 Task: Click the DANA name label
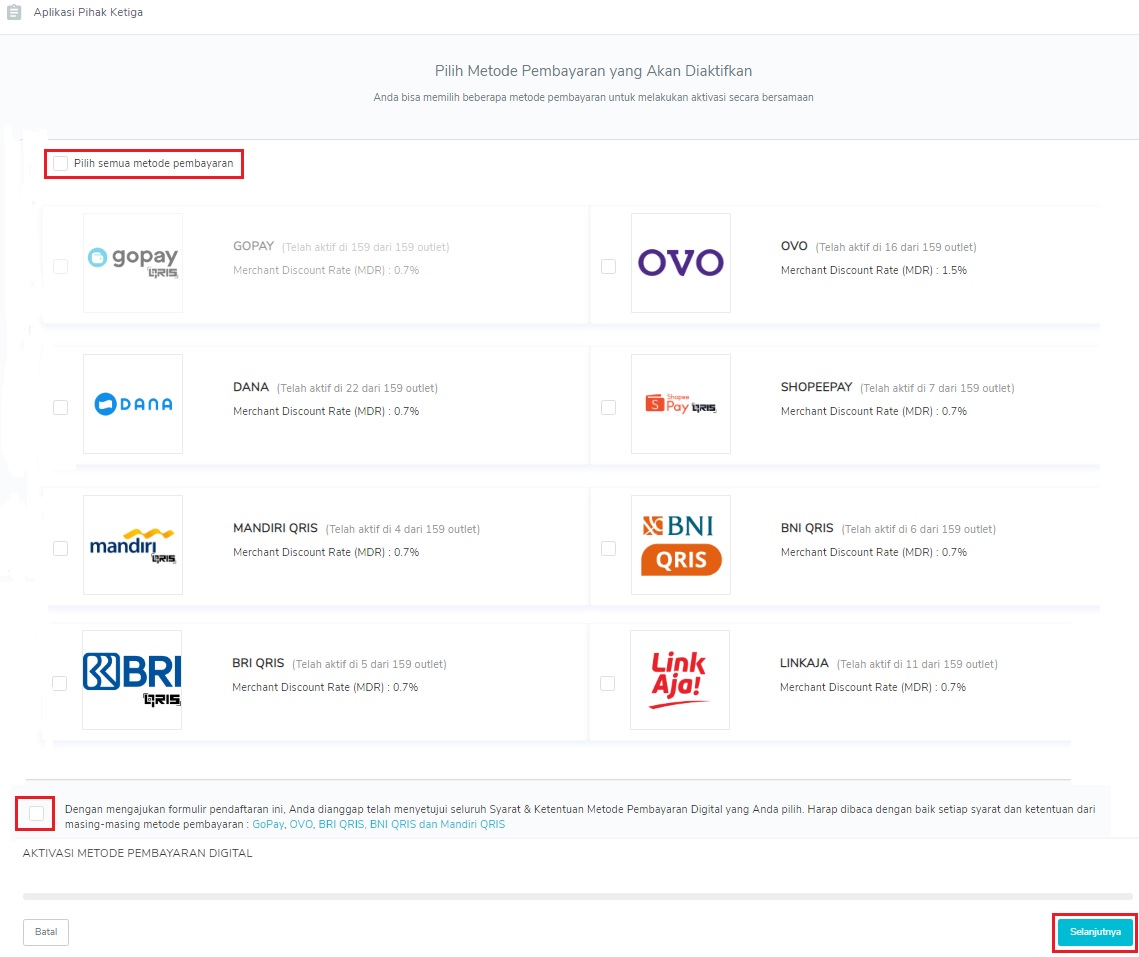pos(251,387)
